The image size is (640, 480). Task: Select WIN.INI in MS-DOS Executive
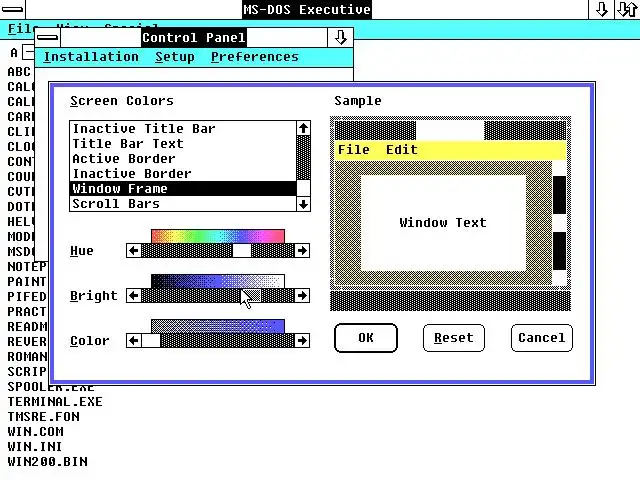[x=35, y=447]
